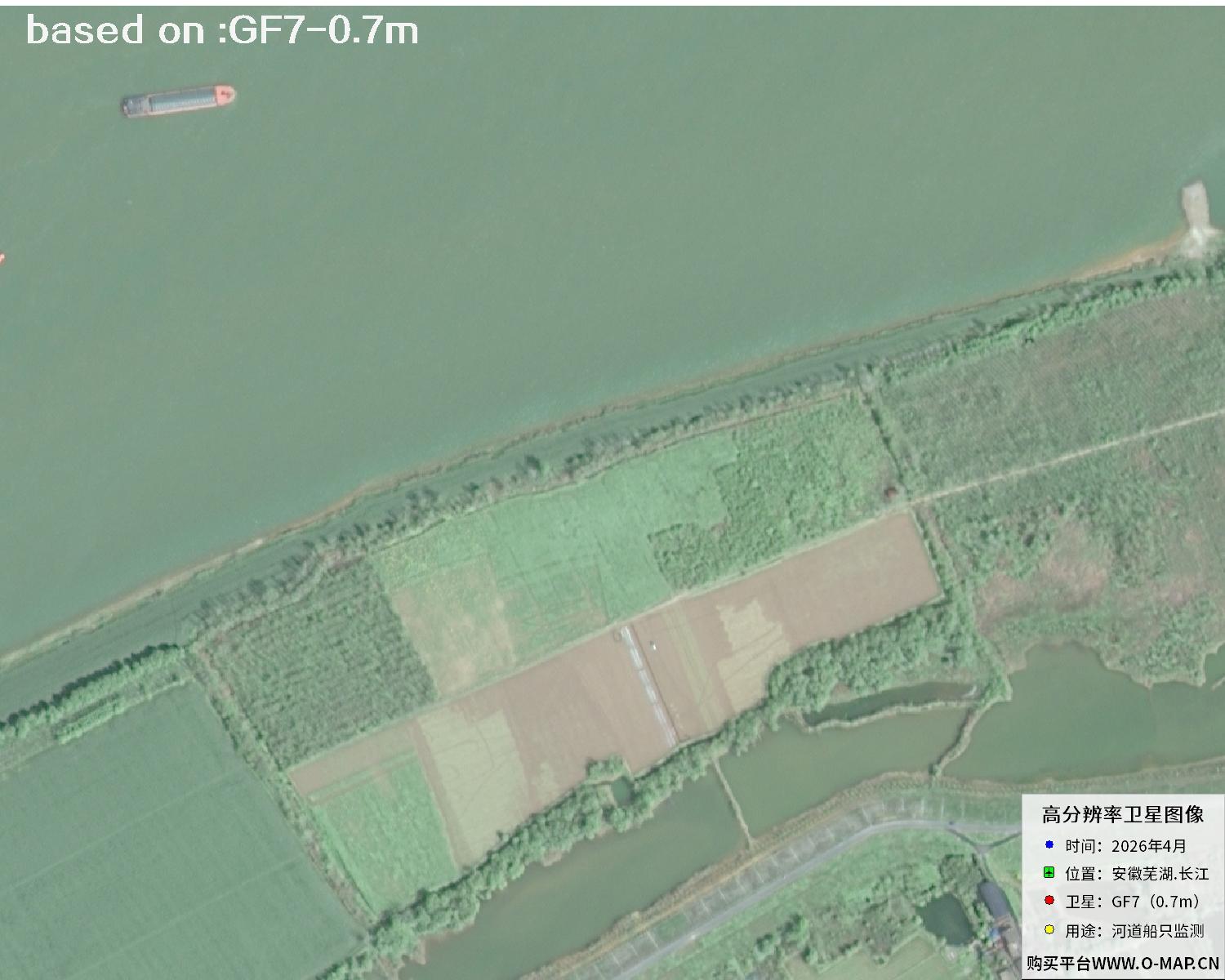Image resolution: width=1225 pixels, height=980 pixels.
Task: Select the legend title 高分辨率卫星图像
Action: [1123, 814]
